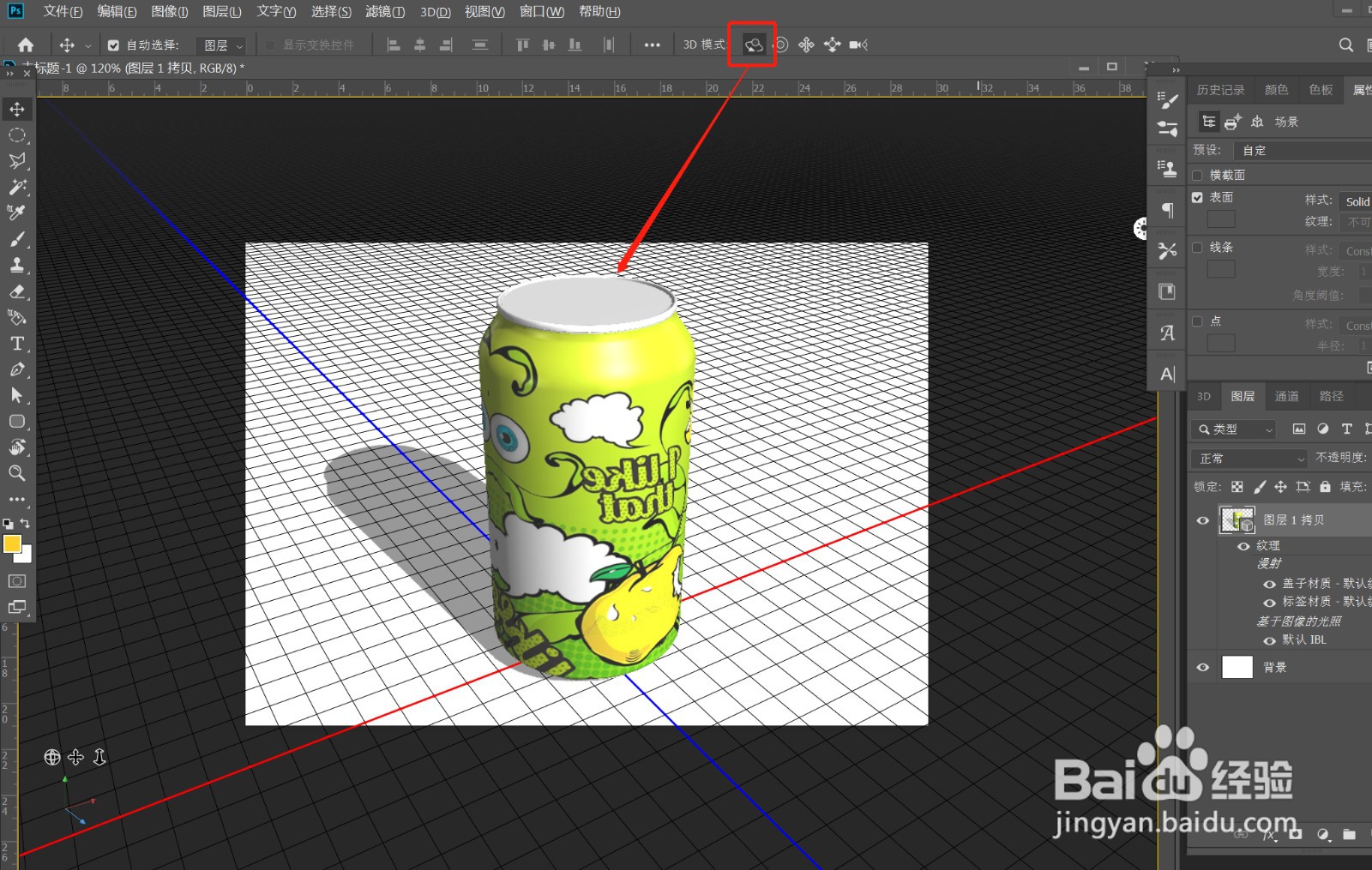
Task: Click the align left edges button
Action: tap(394, 45)
